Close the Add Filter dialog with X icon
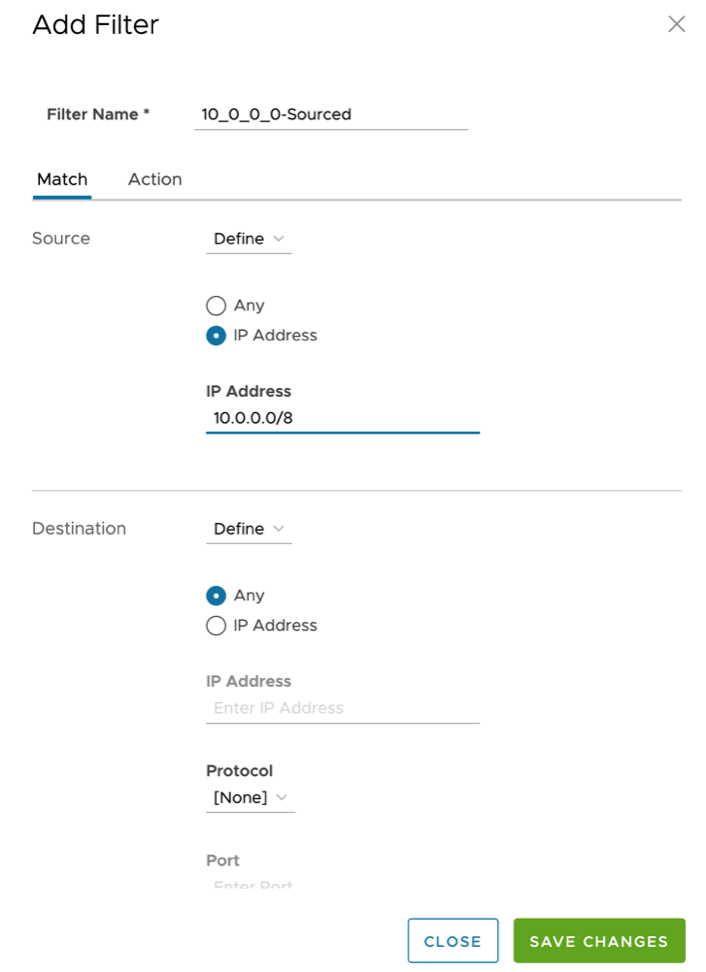Screen dimensions: 706x972 coord(677,24)
